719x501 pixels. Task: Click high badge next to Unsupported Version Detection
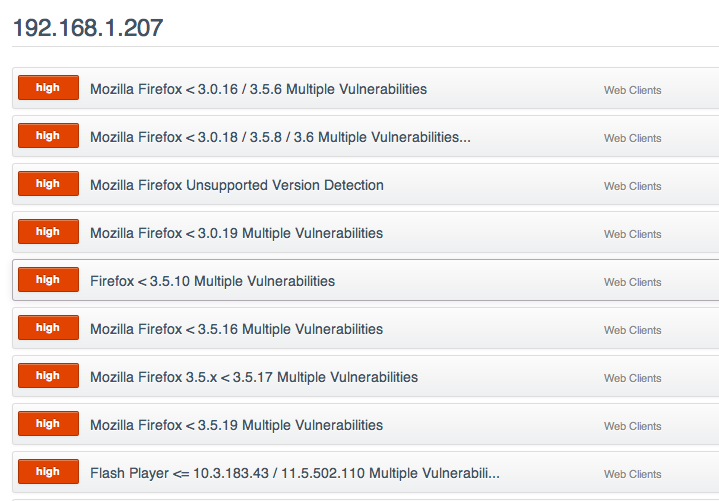click(48, 184)
